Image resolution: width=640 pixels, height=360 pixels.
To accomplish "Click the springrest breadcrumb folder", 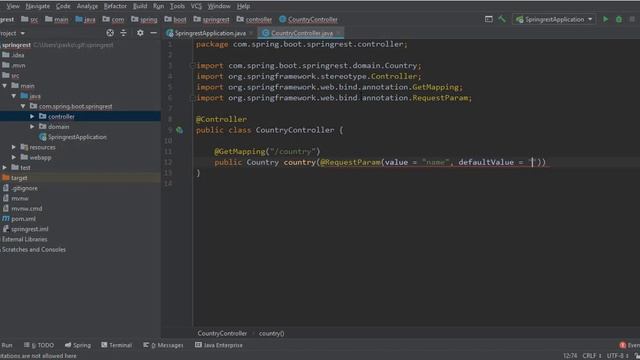I will (211, 19).
